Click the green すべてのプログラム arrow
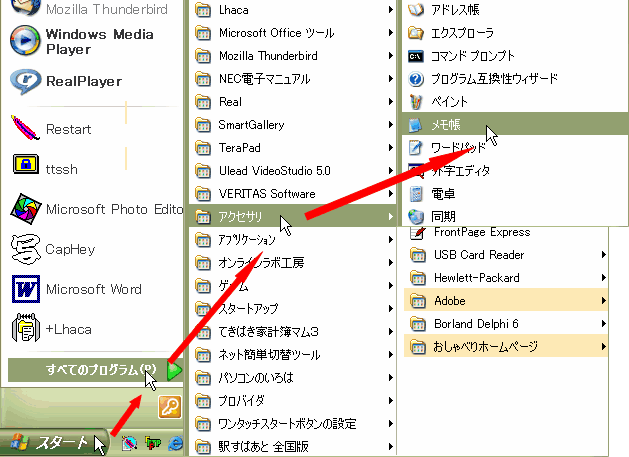Screen dimensions: 629x457 [x=174, y=370]
